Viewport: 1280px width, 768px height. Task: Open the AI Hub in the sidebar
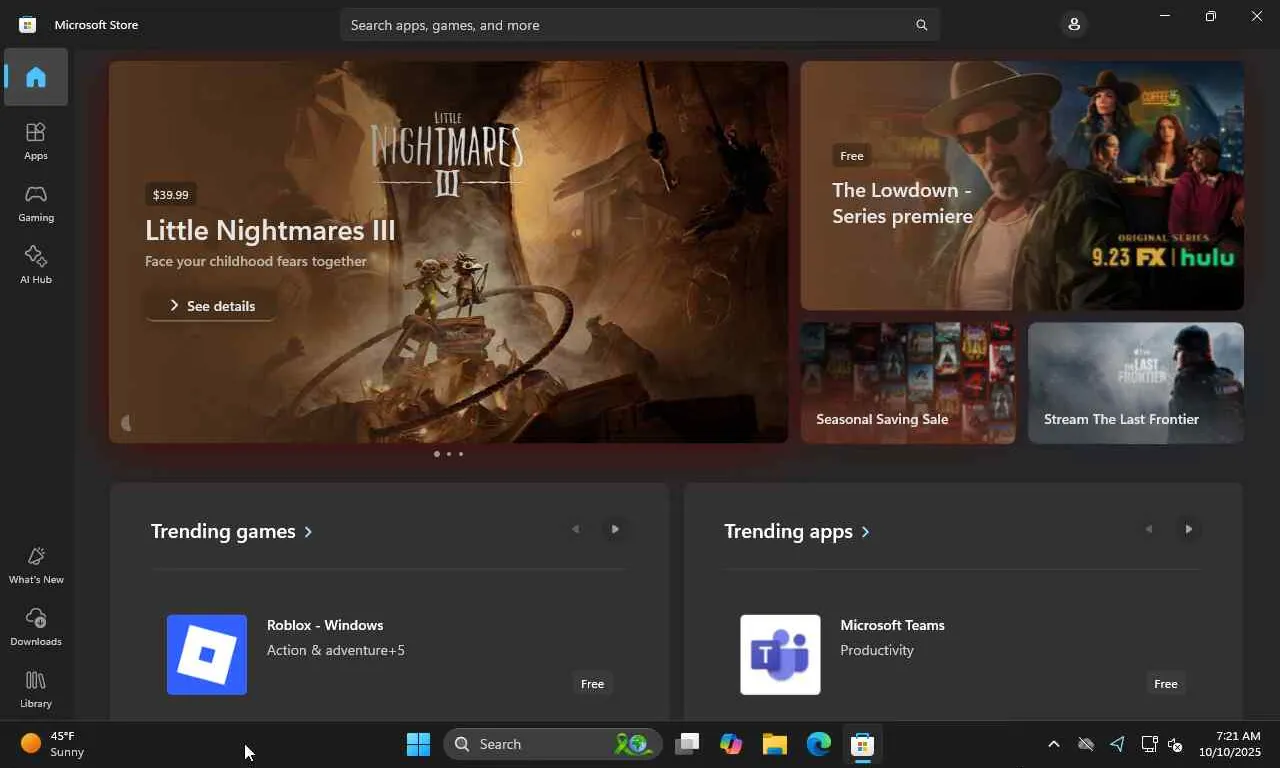[x=36, y=265]
